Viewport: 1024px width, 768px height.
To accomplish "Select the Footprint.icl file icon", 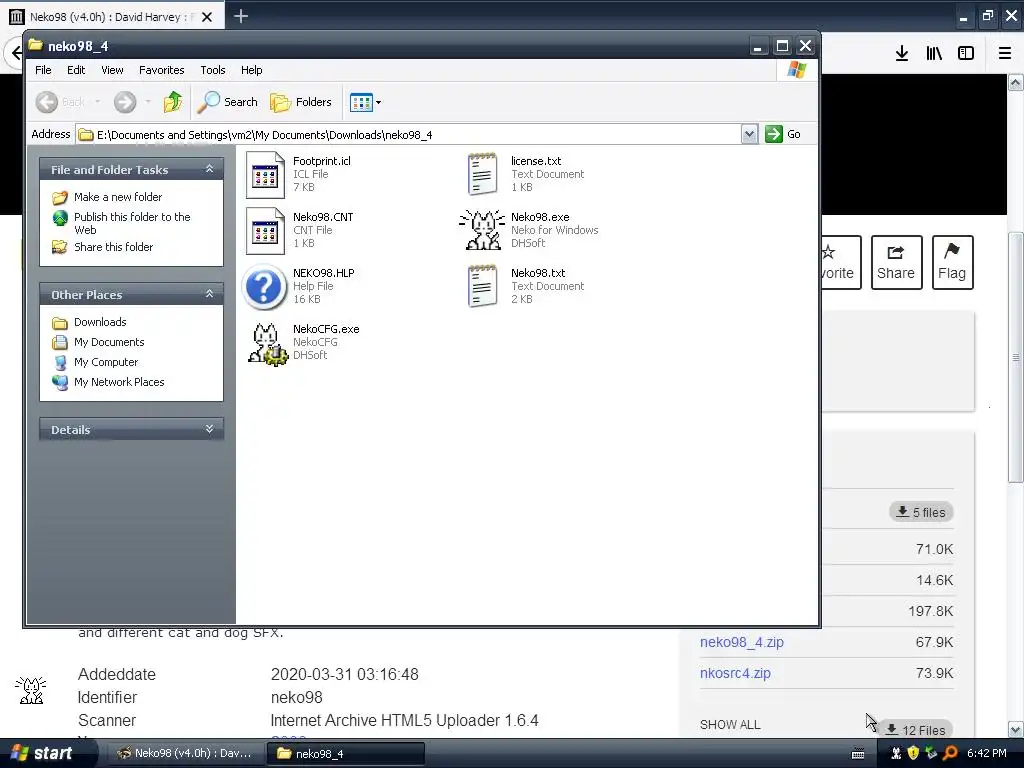I will [265, 175].
